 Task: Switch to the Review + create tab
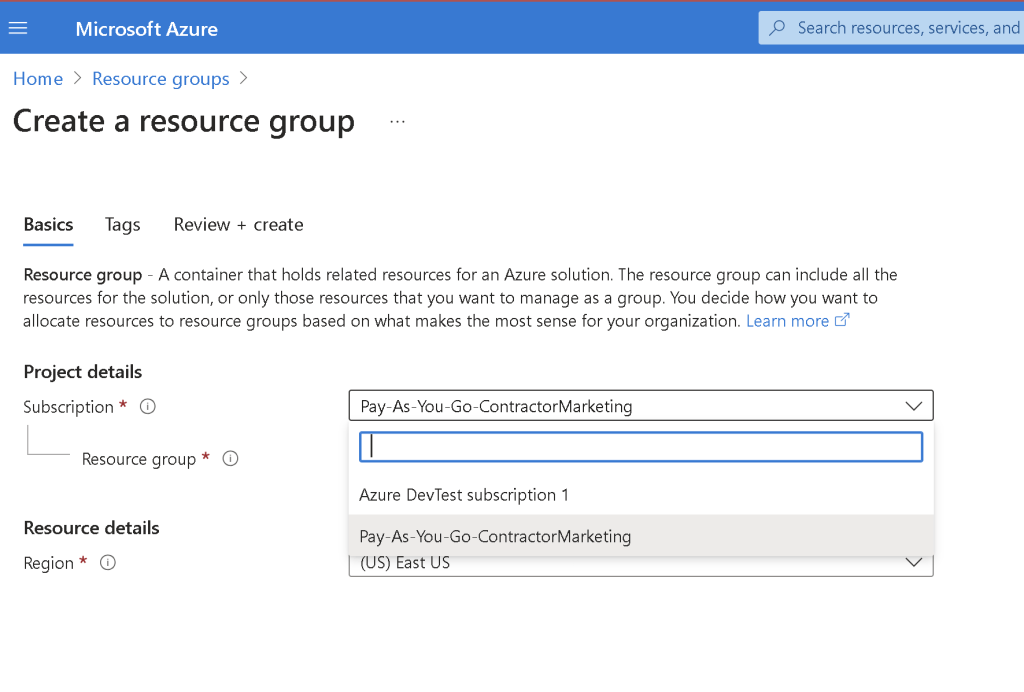(x=238, y=225)
